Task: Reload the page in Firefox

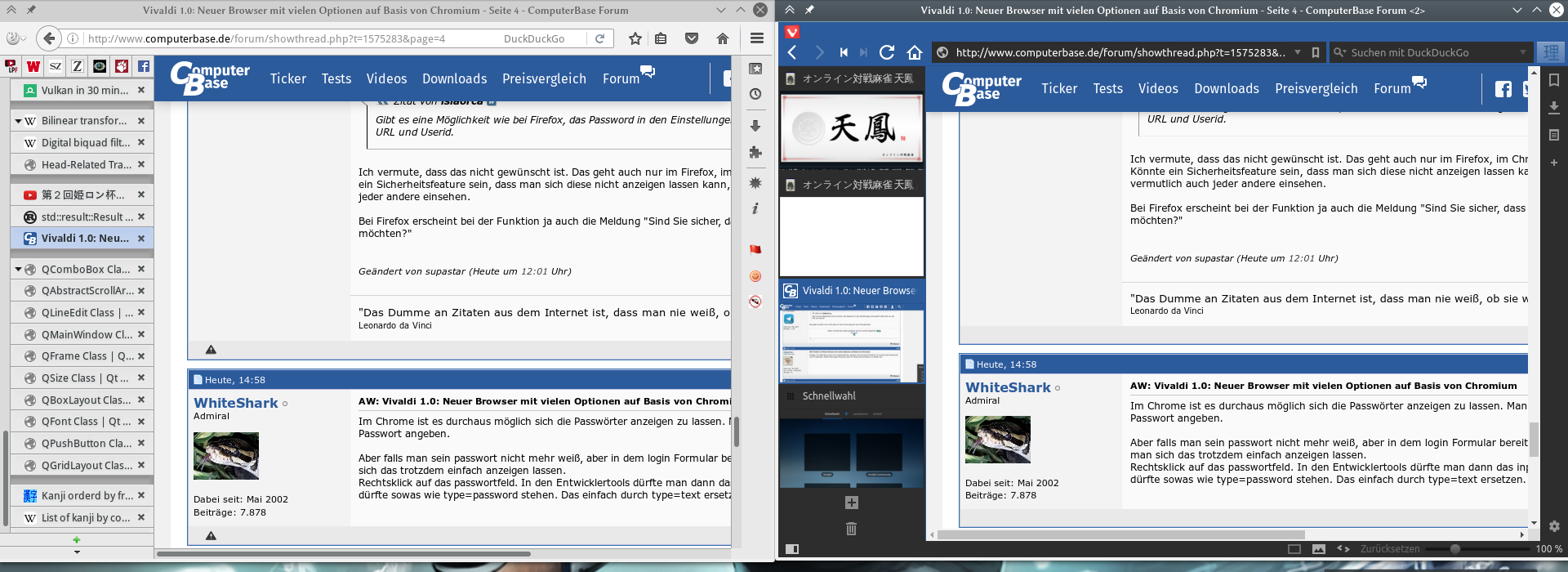Action: coord(599,38)
